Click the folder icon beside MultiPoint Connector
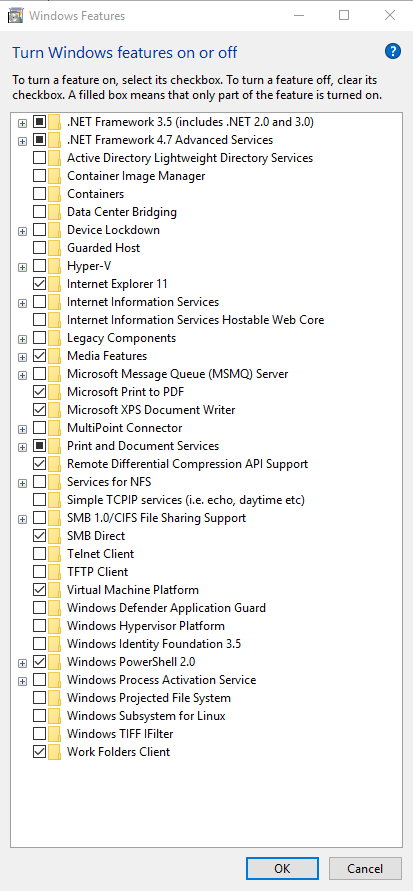 tap(55, 428)
